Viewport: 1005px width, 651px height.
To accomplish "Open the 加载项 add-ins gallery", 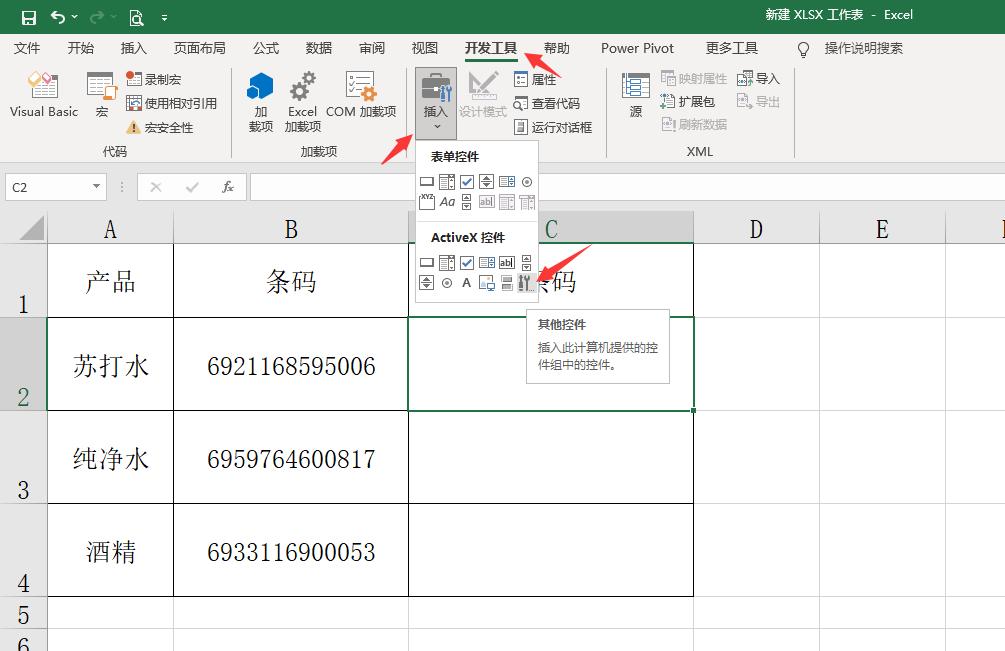I will click(x=261, y=100).
